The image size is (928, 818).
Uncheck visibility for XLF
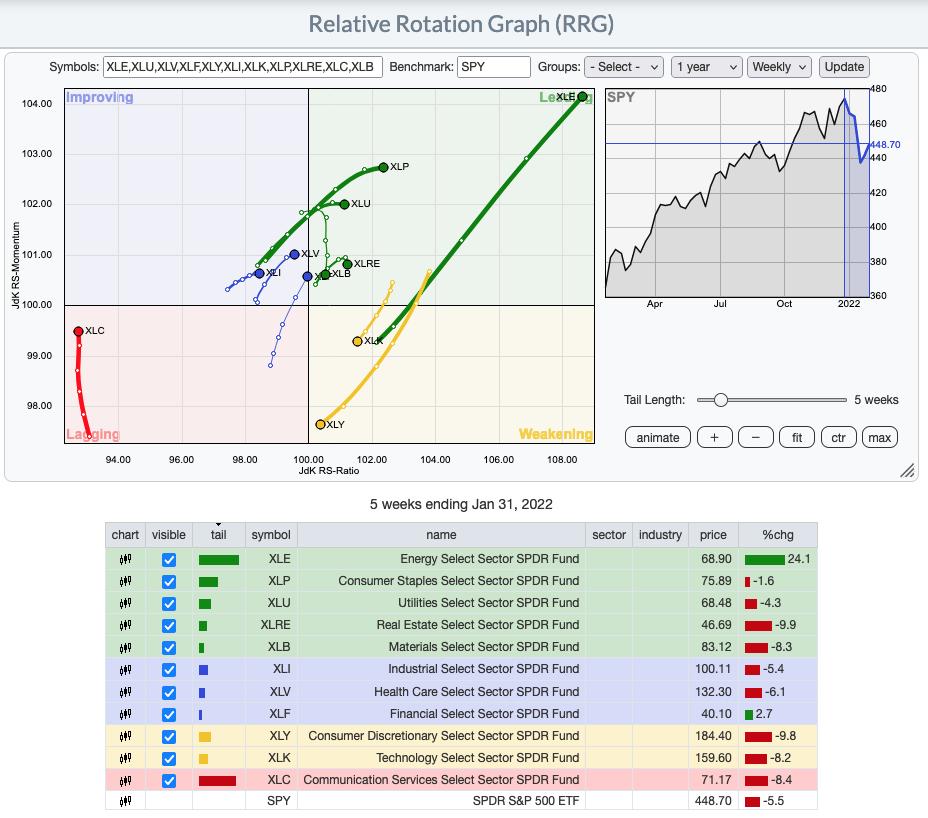point(169,714)
